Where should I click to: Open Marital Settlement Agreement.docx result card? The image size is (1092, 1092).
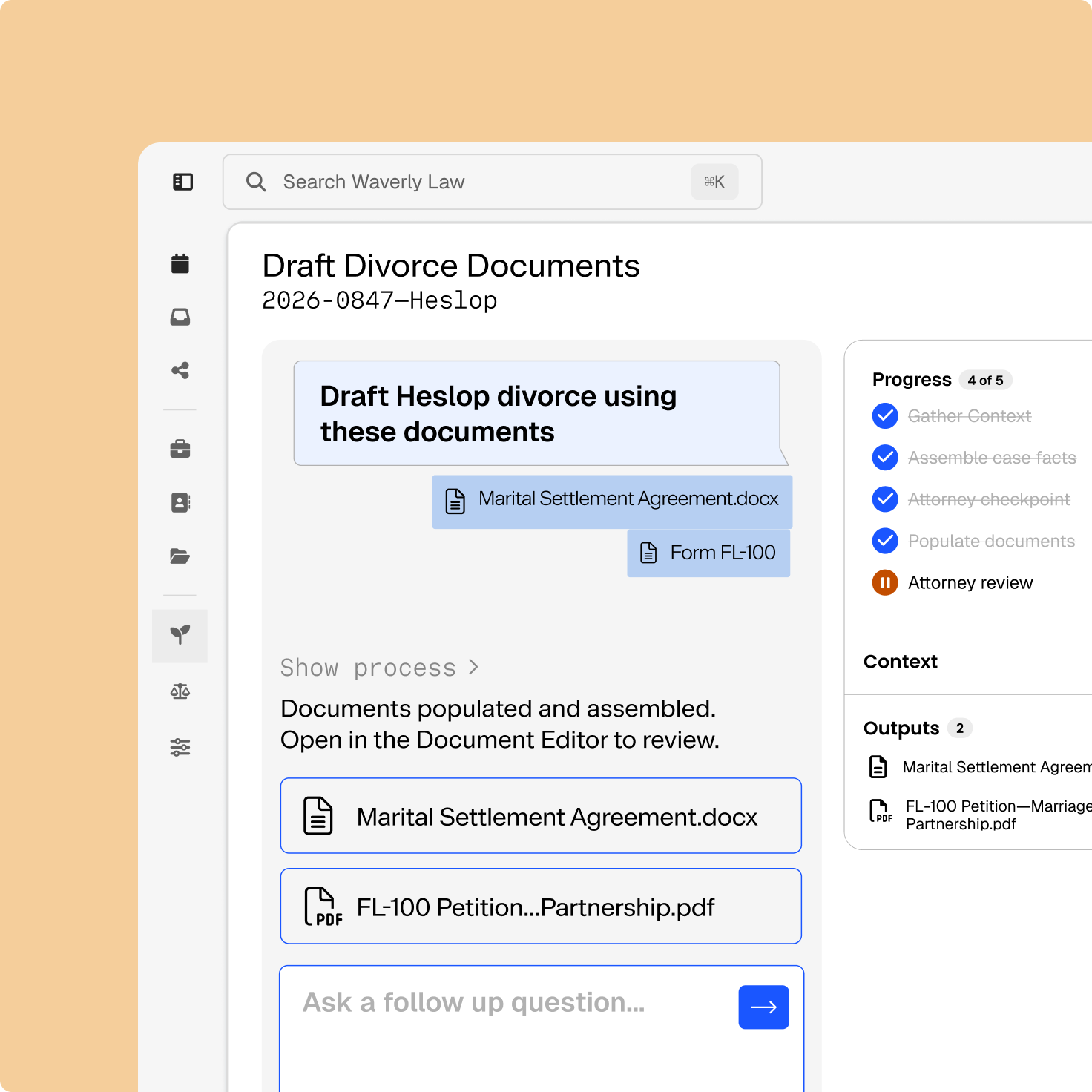(x=541, y=816)
